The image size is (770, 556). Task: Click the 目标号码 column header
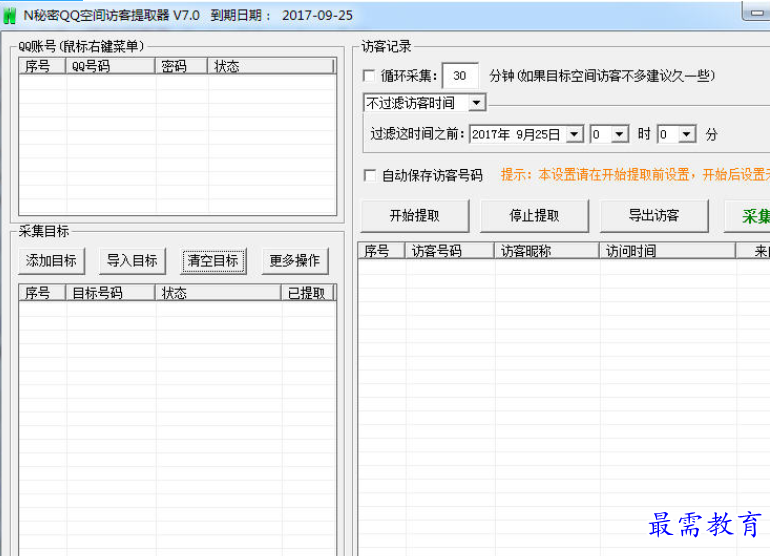click(x=110, y=293)
